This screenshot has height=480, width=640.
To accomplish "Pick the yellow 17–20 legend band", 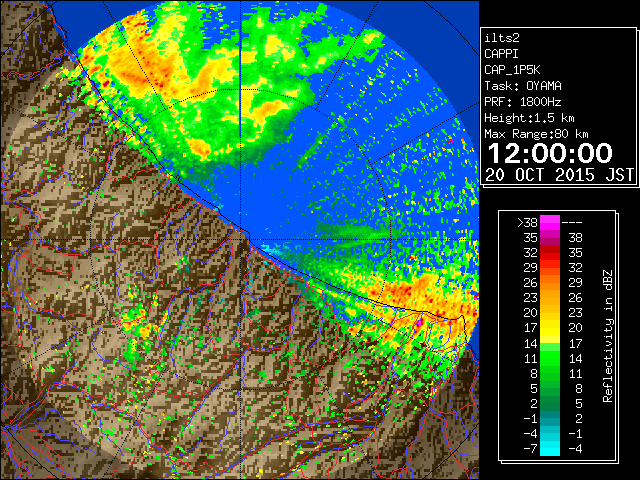I will click(x=550, y=328).
